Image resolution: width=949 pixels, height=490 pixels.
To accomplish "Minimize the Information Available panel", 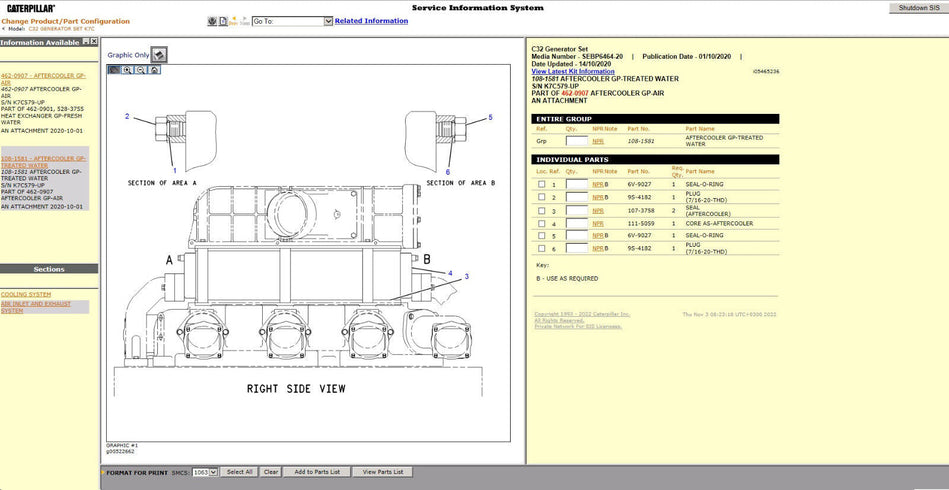I will point(84,42).
